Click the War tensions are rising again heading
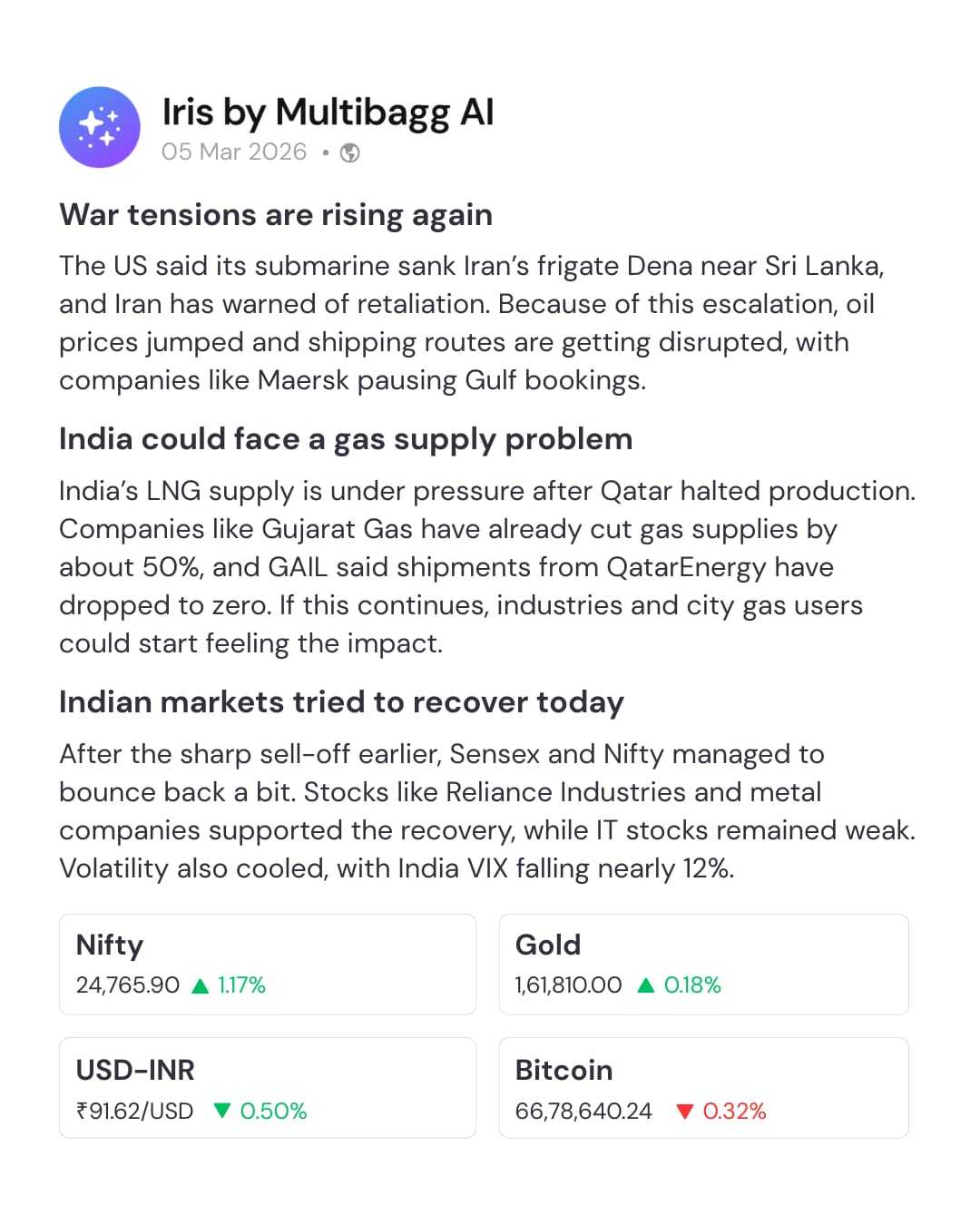Screen dimensions: 980x1225 point(276,215)
